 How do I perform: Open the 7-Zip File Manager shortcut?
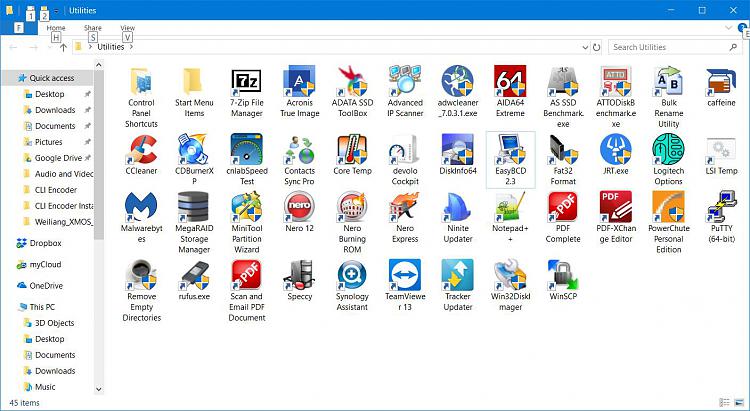tap(247, 82)
